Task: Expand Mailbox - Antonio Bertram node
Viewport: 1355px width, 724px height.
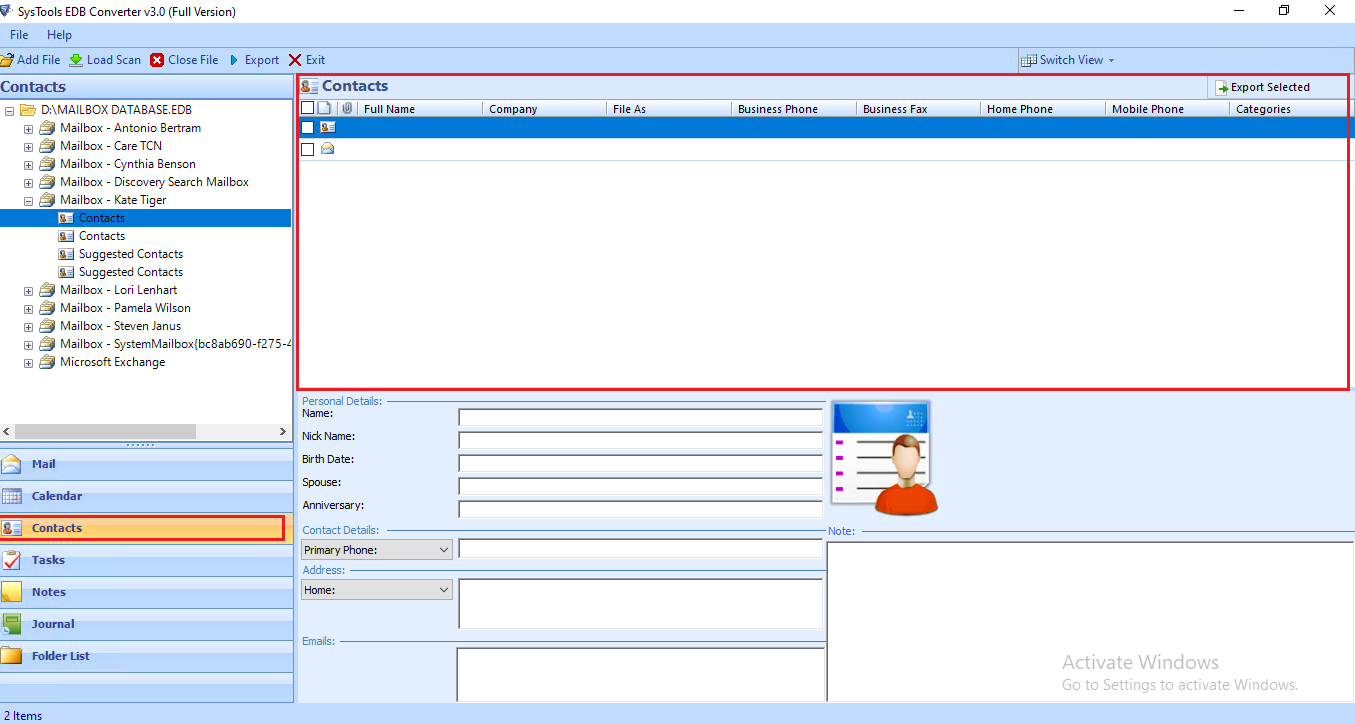Action: 28,128
